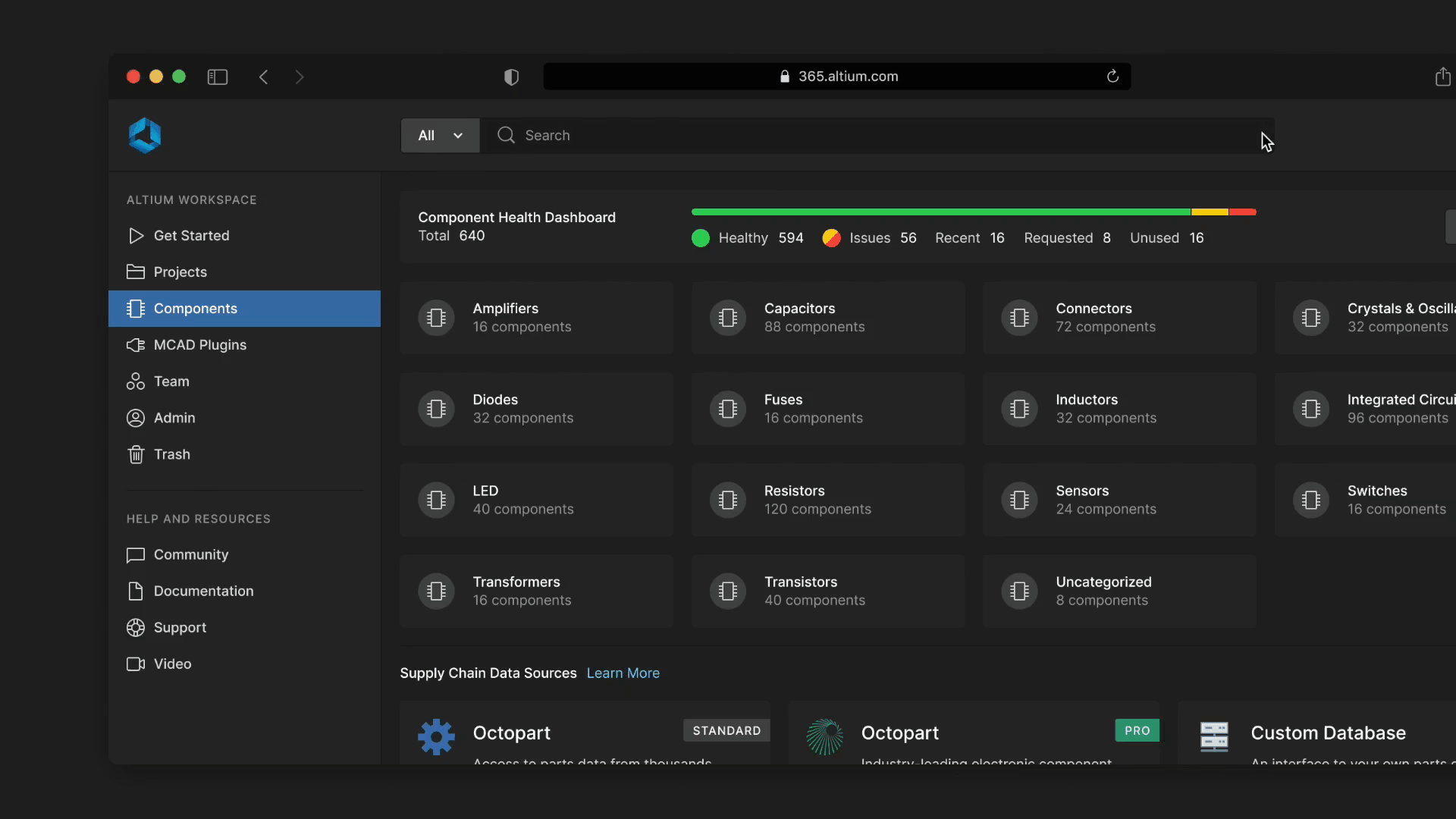1456x819 pixels.
Task: Click the 365.altium.com address bar
Action: point(837,77)
